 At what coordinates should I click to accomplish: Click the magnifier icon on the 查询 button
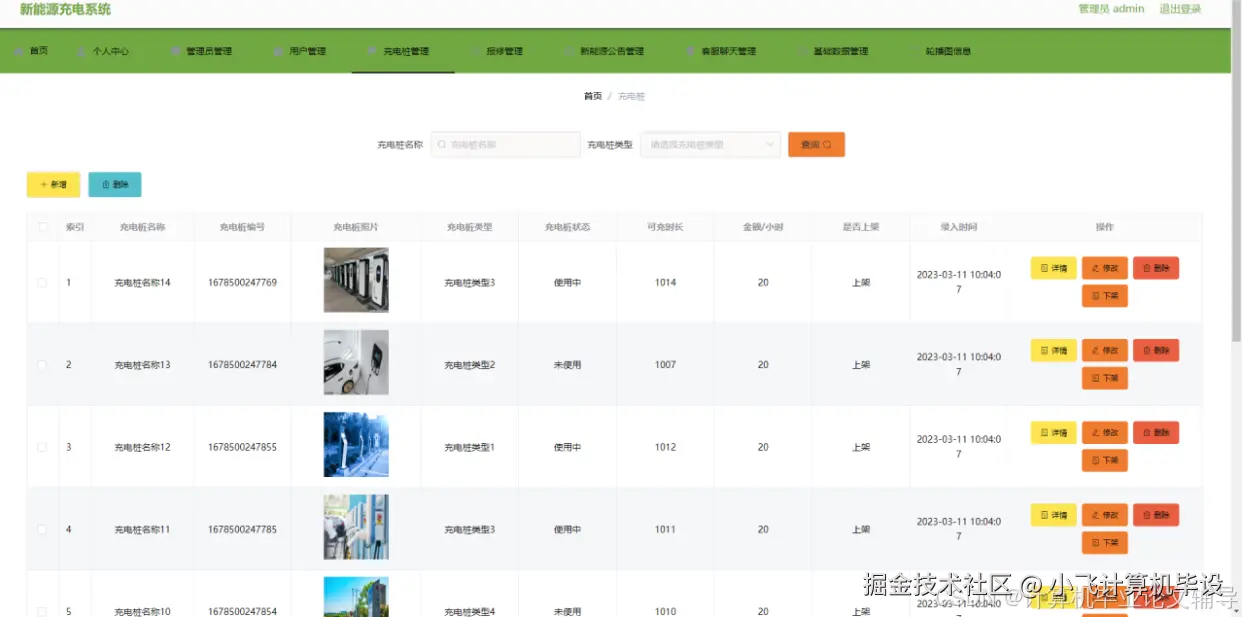point(826,144)
